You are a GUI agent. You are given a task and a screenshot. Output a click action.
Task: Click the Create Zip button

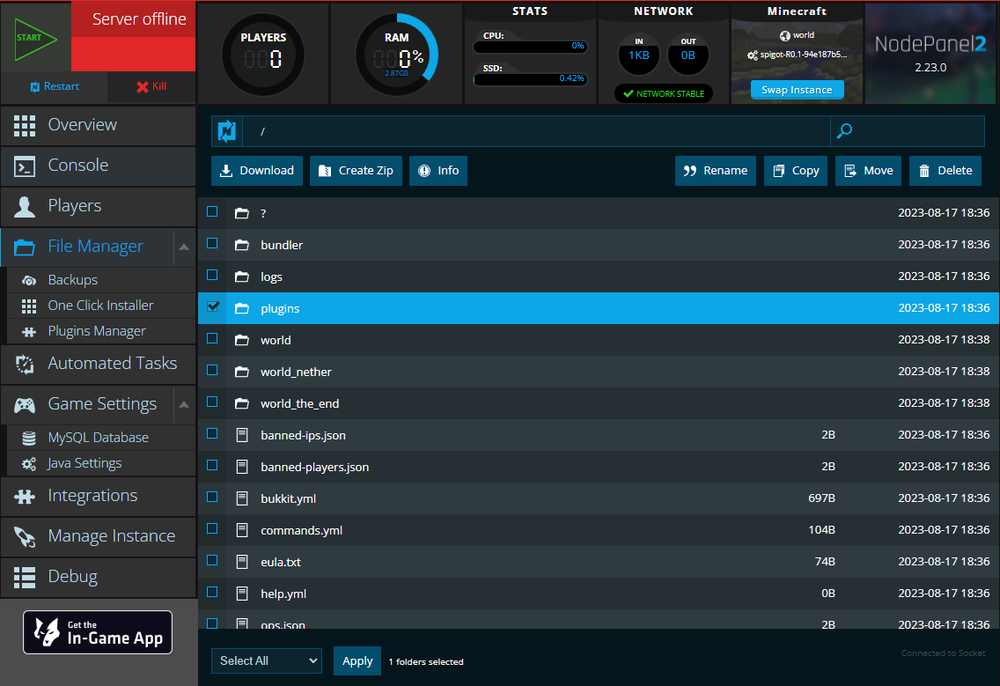point(355,171)
